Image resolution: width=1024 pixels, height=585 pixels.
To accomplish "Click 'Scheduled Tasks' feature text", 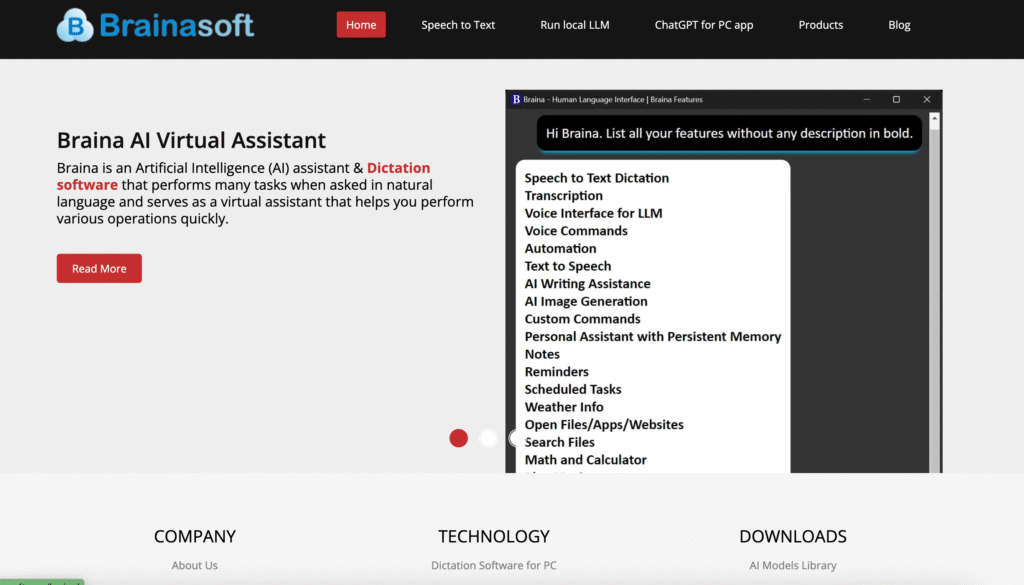I will [x=573, y=389].
